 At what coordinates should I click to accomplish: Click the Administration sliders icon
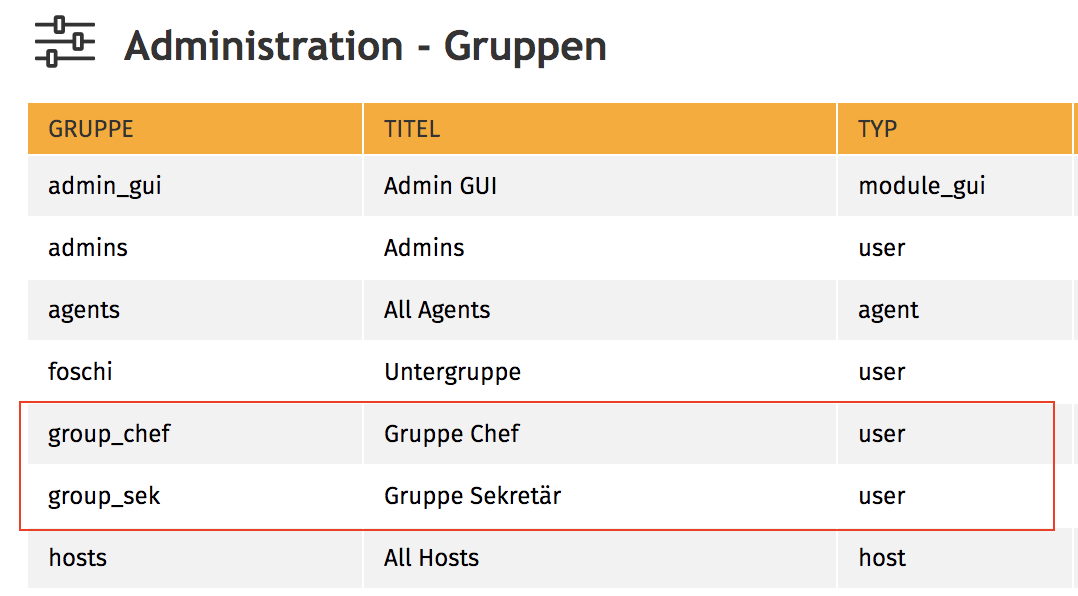click(x=64, y=42)
